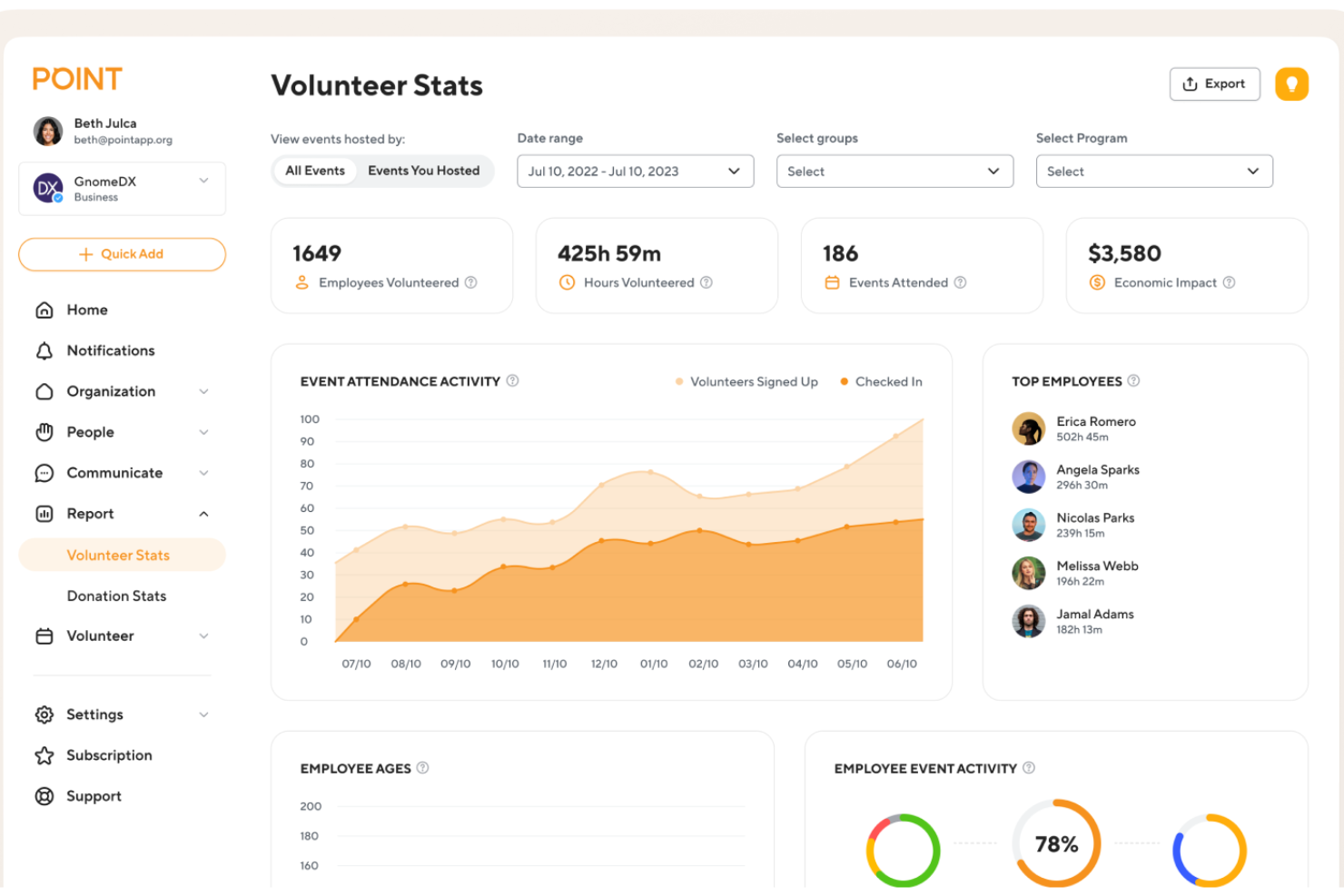Image resolution: width=1344 pixels, height=896 pixels.
Task: Open the Volunteer calendar icon
Action: pyautogui.click(x=44, y=636)
